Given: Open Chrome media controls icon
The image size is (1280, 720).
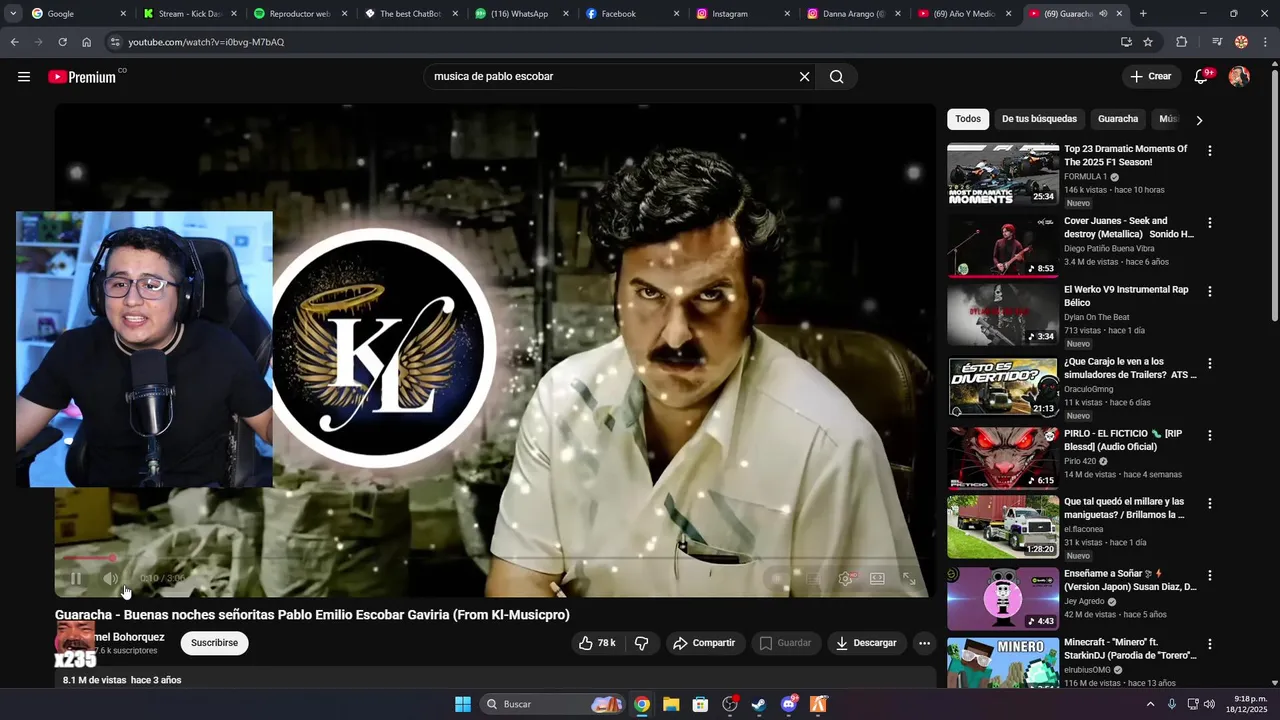Looking at the screenshot, I should coord(1216,42).
